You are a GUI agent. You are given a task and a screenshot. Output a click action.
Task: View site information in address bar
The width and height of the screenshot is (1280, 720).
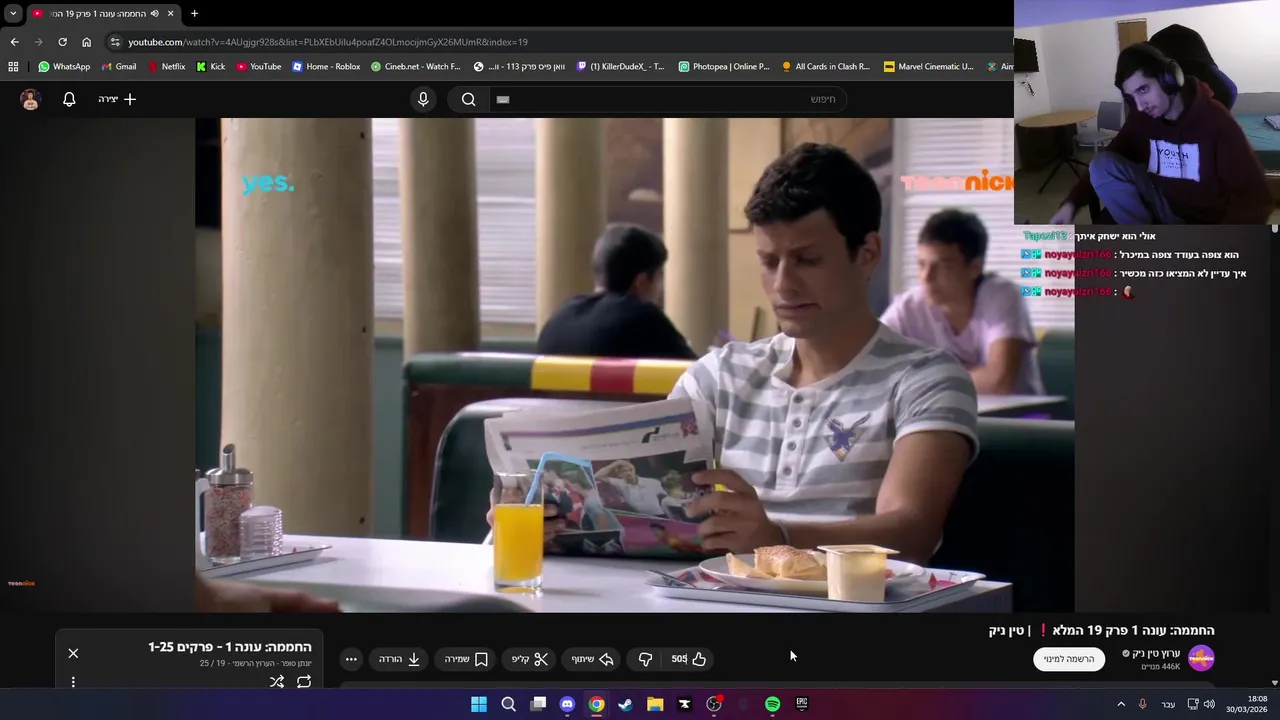(x=115, y=42)
